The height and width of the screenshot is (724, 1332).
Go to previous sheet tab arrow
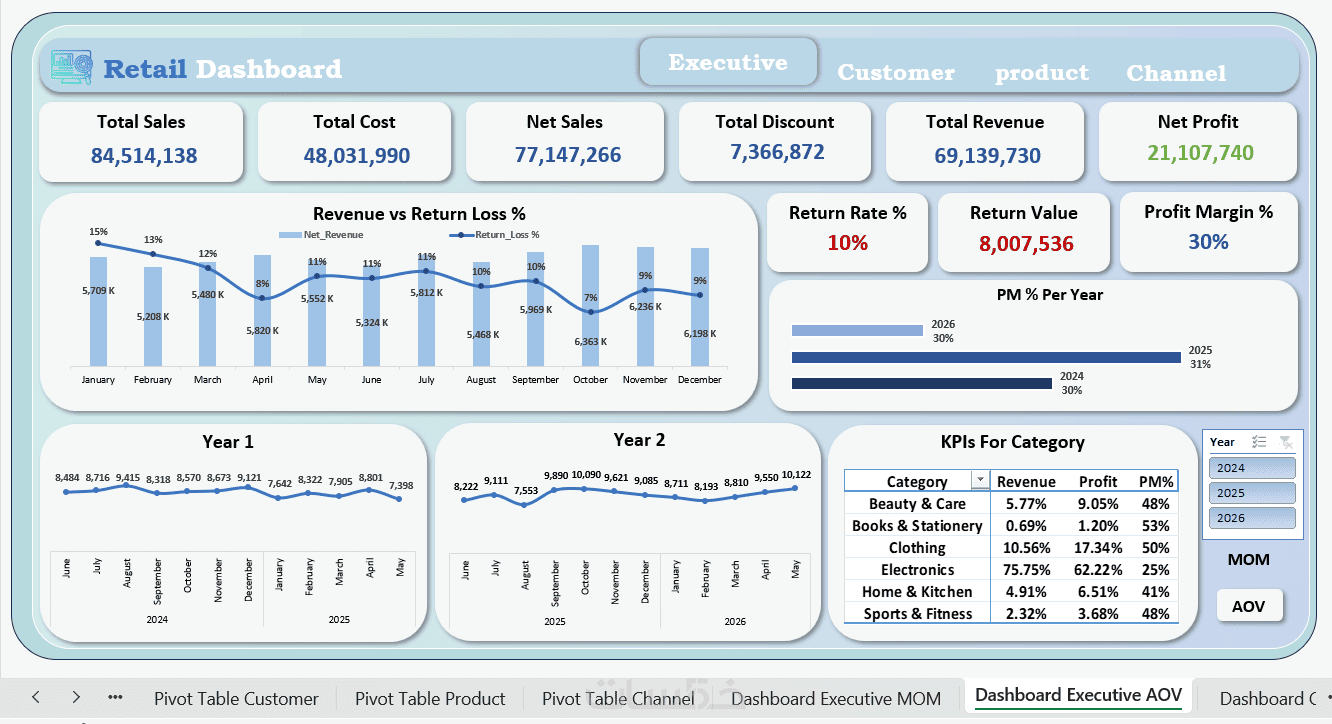coord(36,697)
